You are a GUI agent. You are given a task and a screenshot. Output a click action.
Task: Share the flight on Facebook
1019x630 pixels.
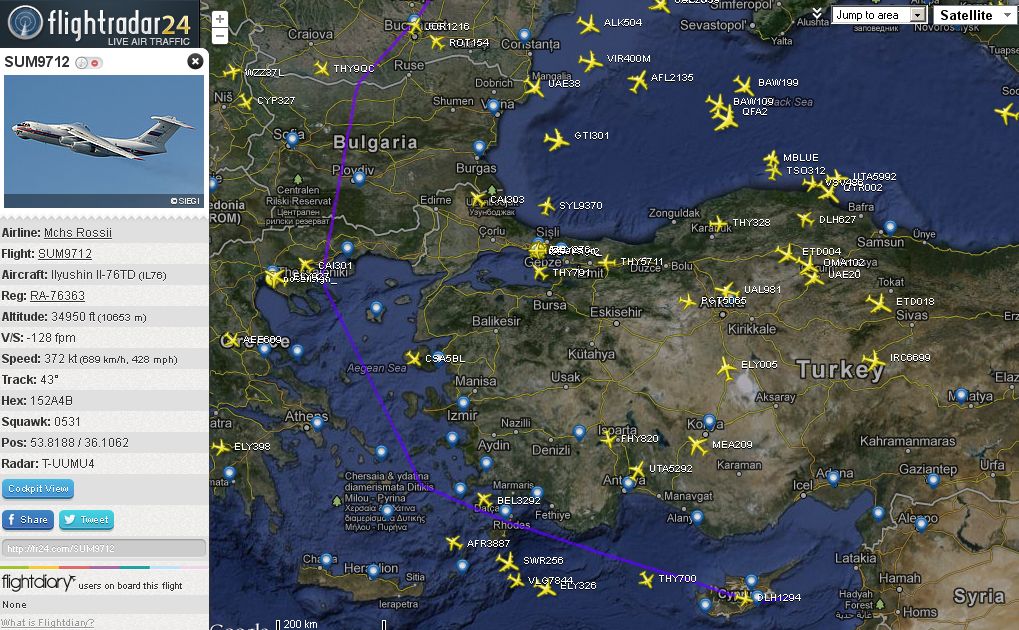tap(27, 519)
